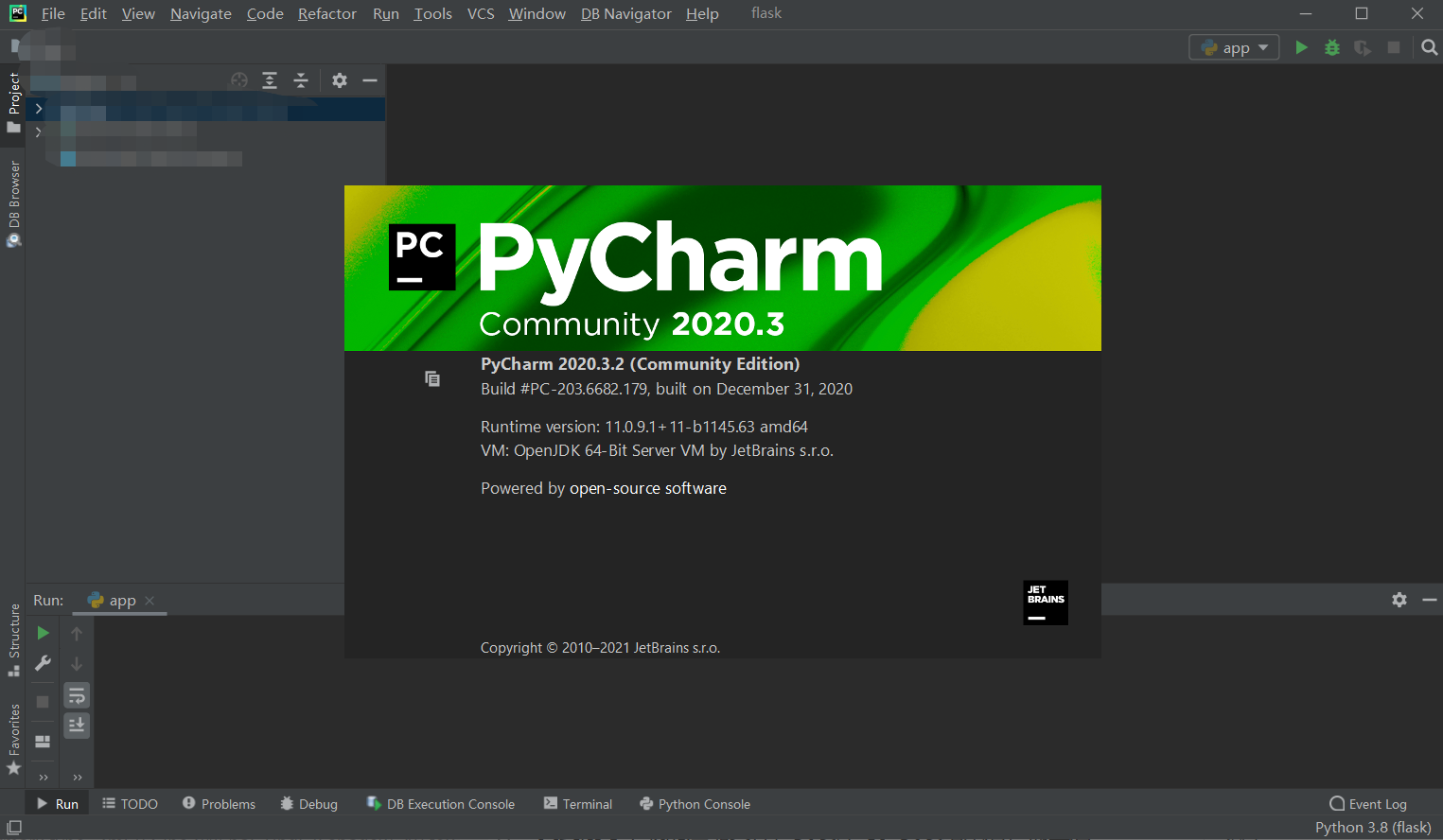Hide the Project tool window
Image resolution: width=1443 pixels, height=840 pixels.
pos(370,80)
